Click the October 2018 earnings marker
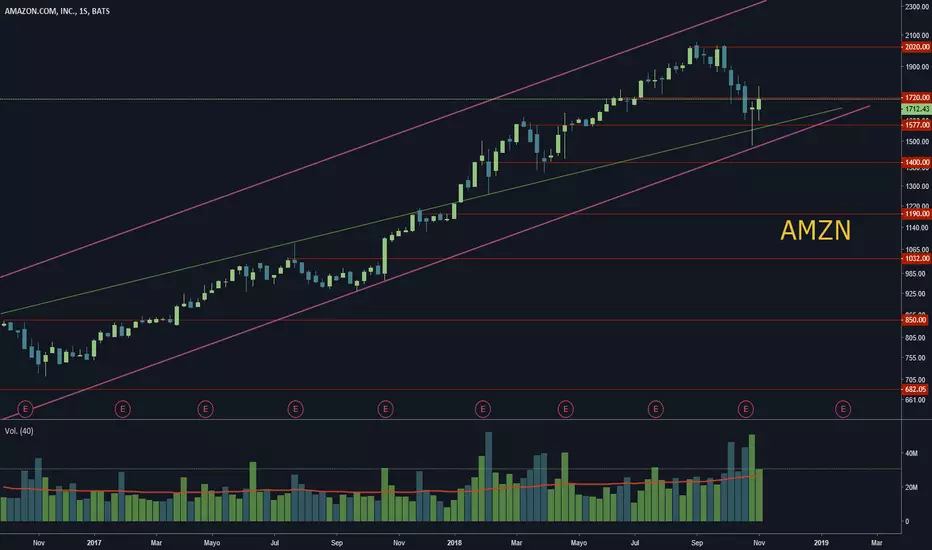The width and height of the screenshot is (932, 550). click(x=746, y=408)
